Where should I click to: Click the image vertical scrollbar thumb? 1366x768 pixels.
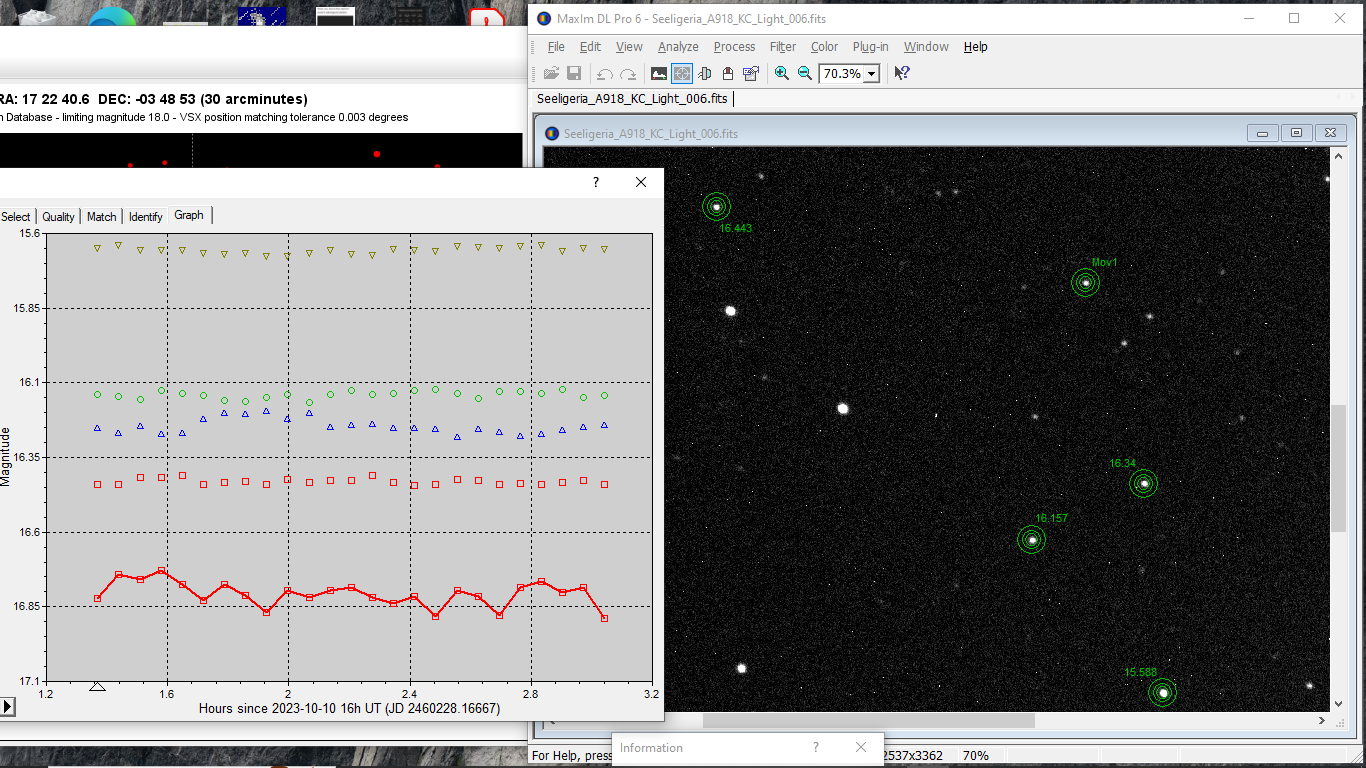(x=1338, y=468)
